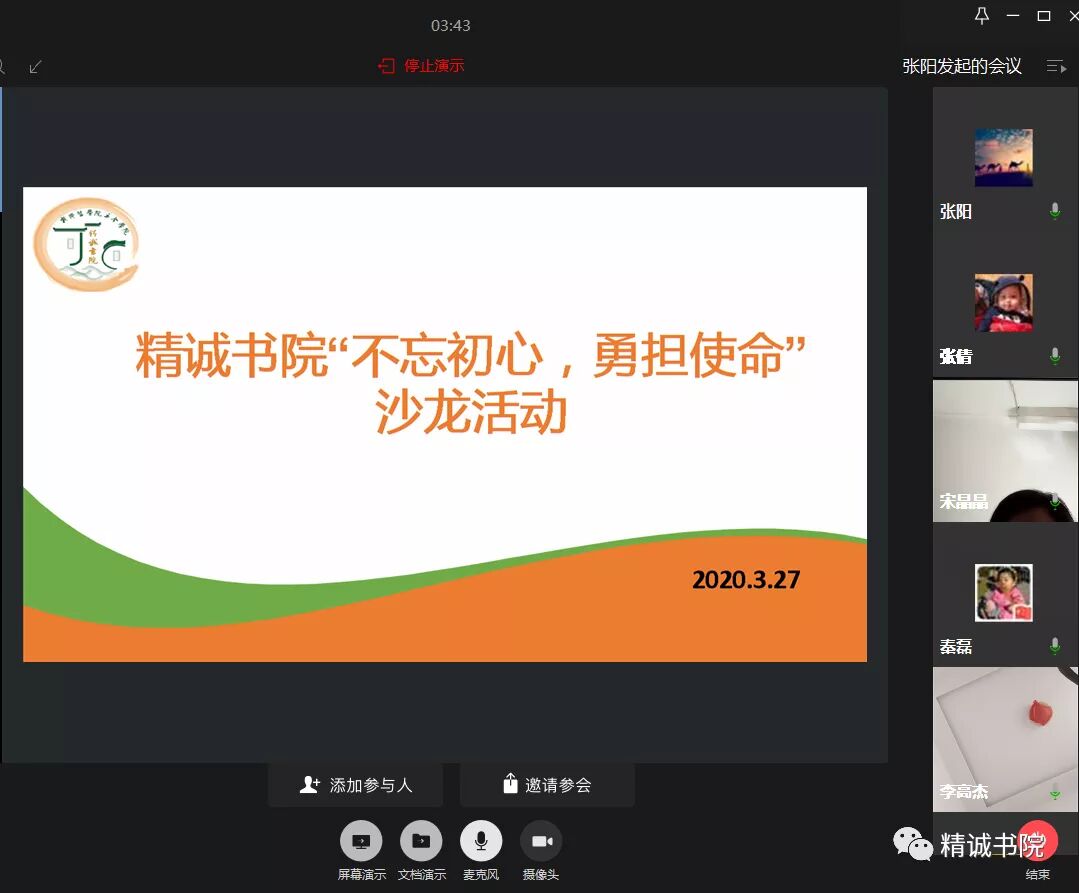Open document presentation (文档演示)
The width and height of the screenshot is (1079, 893).
pyautogui.click(x=421, y=842)
